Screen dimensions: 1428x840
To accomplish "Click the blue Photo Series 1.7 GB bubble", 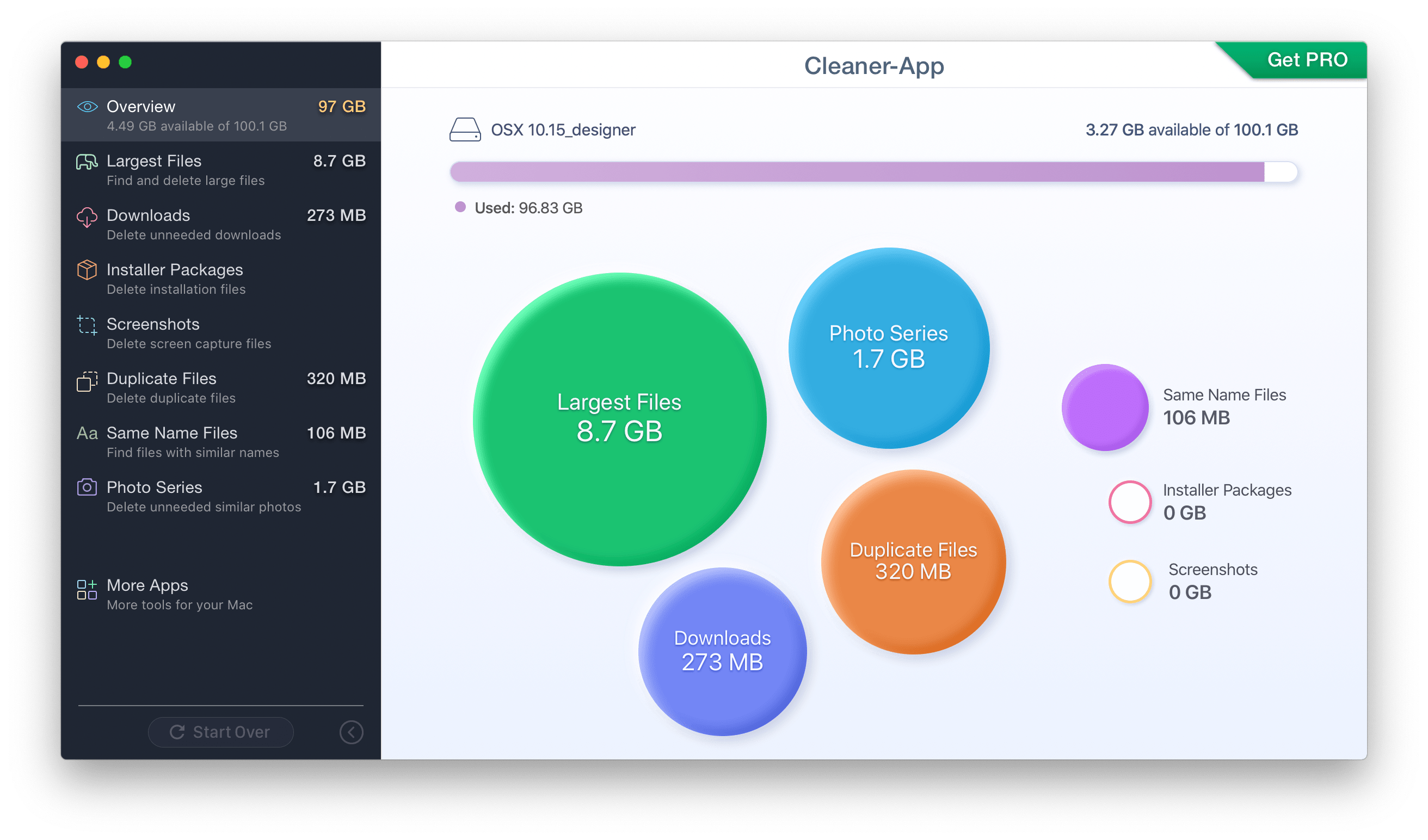I will [889, 348].
